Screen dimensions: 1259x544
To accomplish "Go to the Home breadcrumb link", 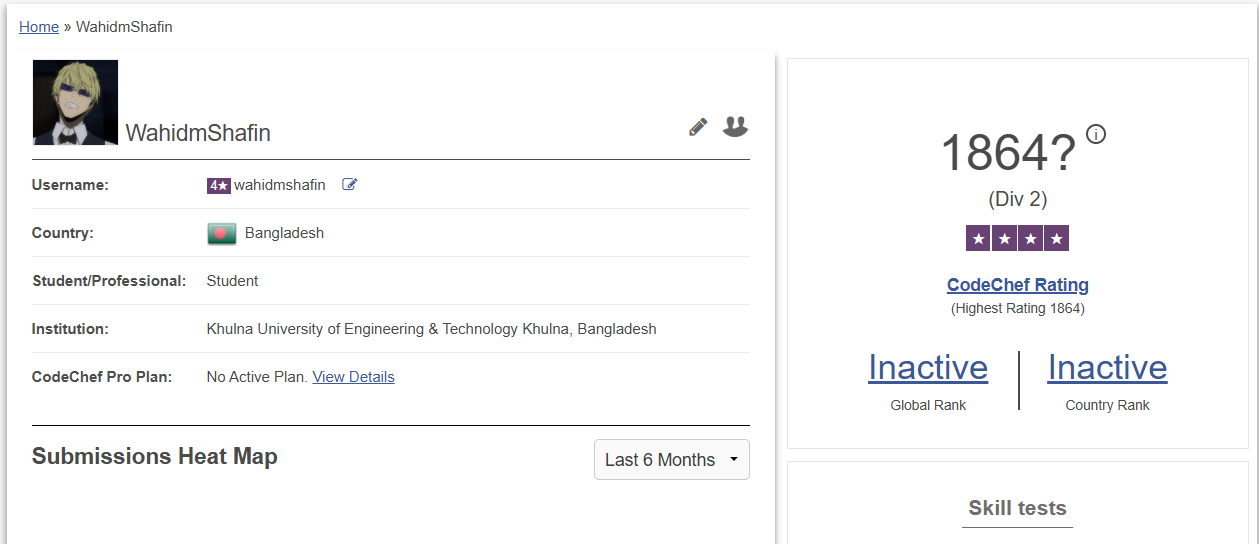I will [x=39, y=27].
